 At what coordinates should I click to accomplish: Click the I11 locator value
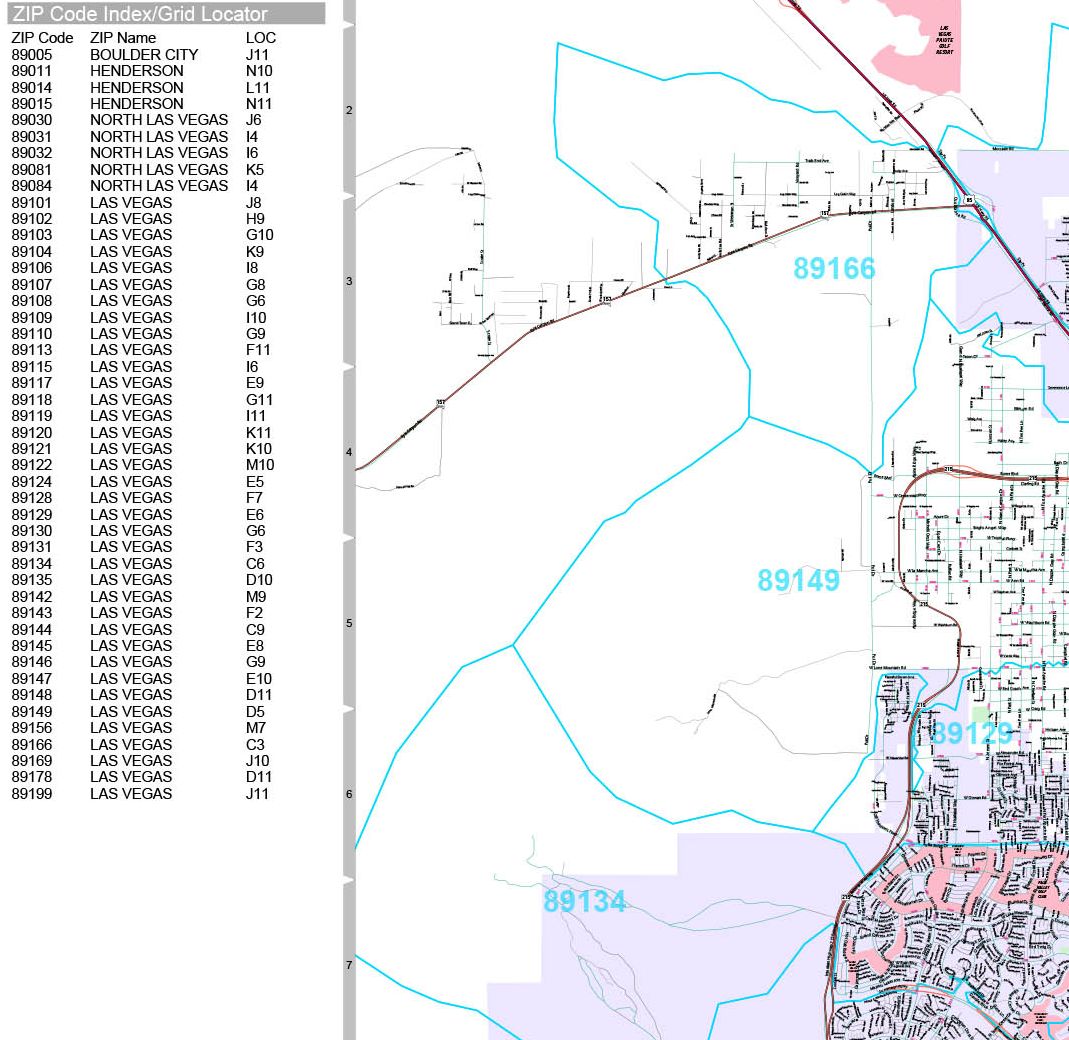(x=256, y=416)
